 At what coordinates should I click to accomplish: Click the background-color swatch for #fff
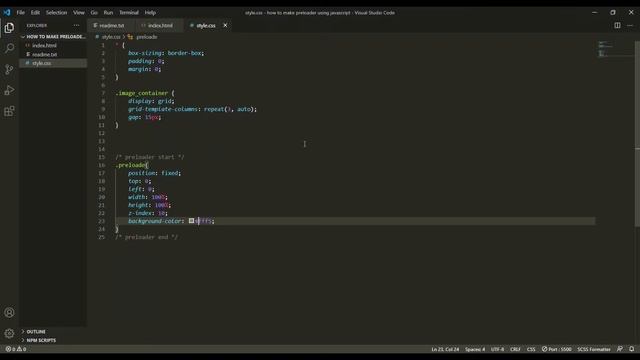click(191, 221)
